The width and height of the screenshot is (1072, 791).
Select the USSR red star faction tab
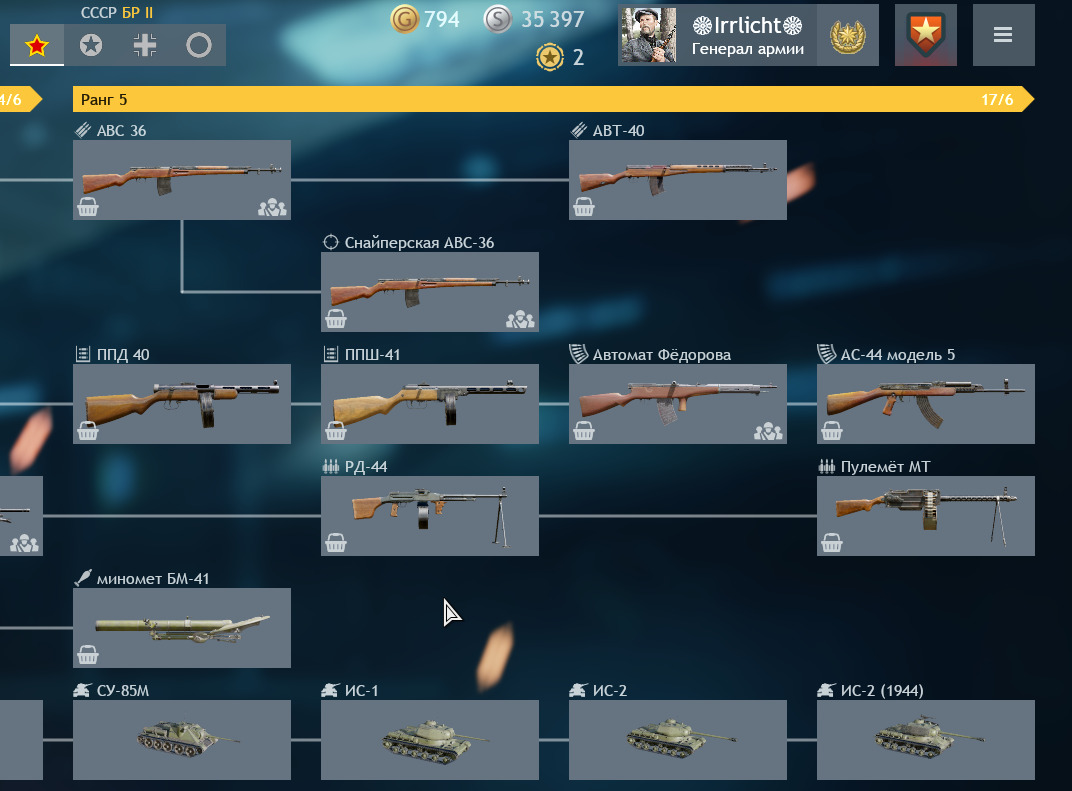click(x=37, y=45)
